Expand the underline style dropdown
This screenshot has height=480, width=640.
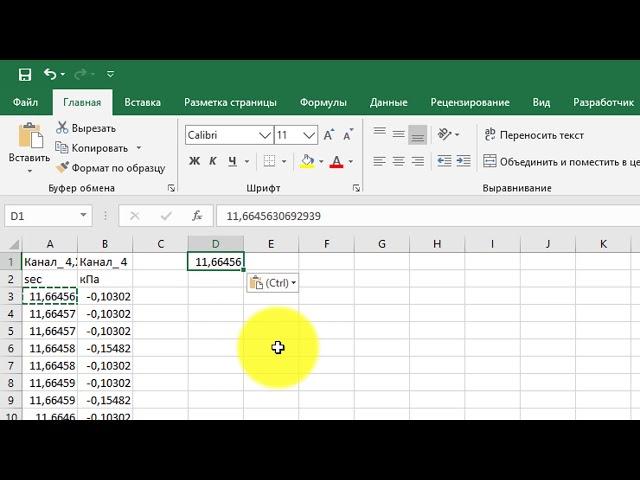click(247, 162)
